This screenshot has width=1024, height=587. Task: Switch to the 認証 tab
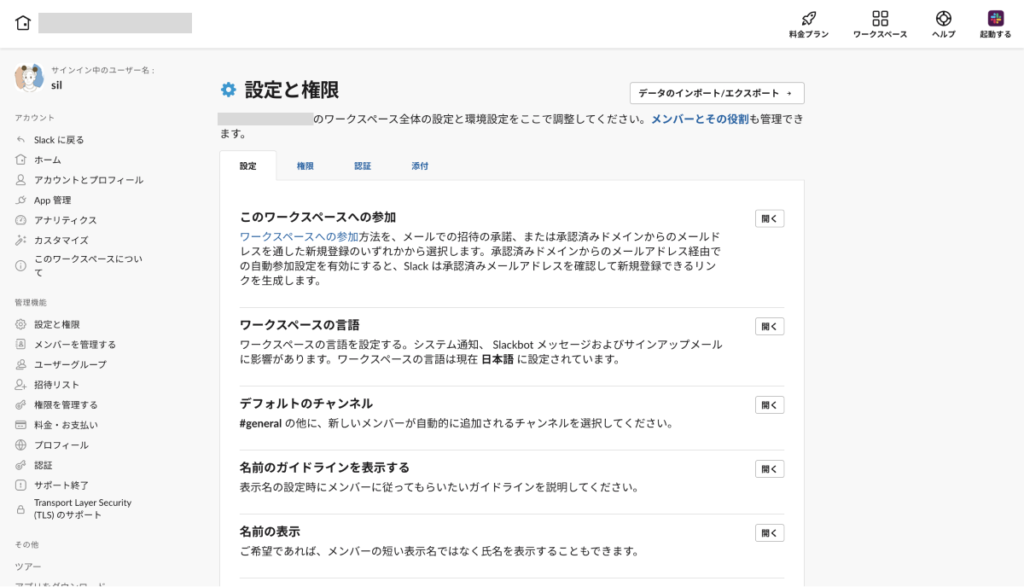(362, 166)
